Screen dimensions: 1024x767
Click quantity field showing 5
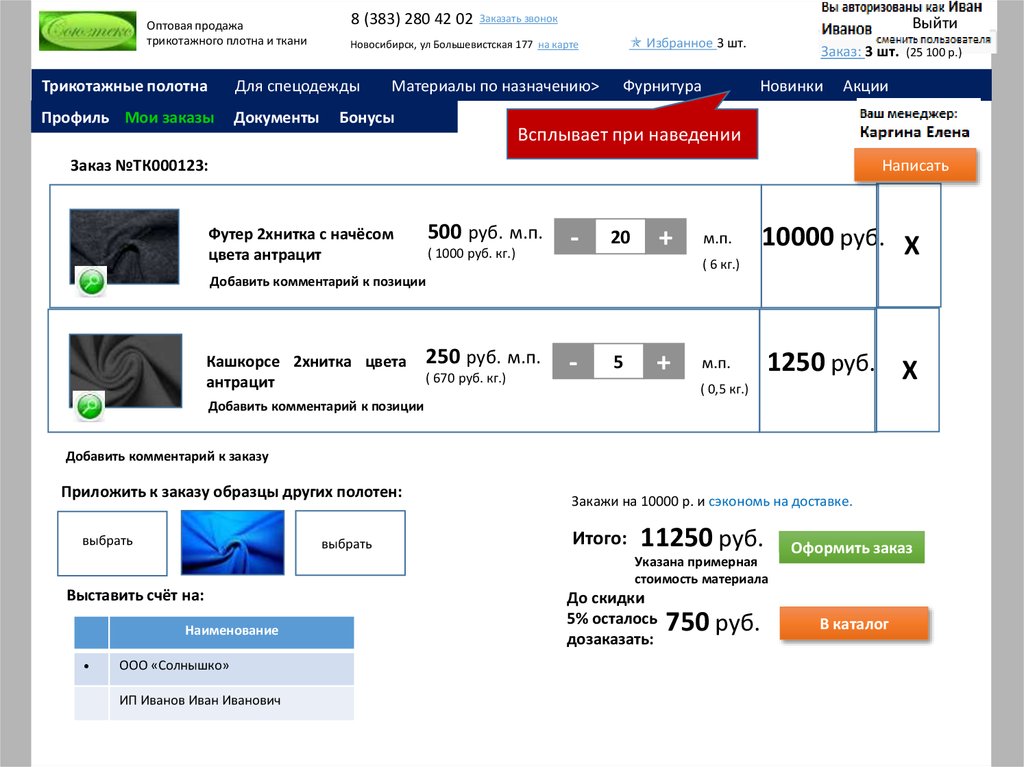618,361
